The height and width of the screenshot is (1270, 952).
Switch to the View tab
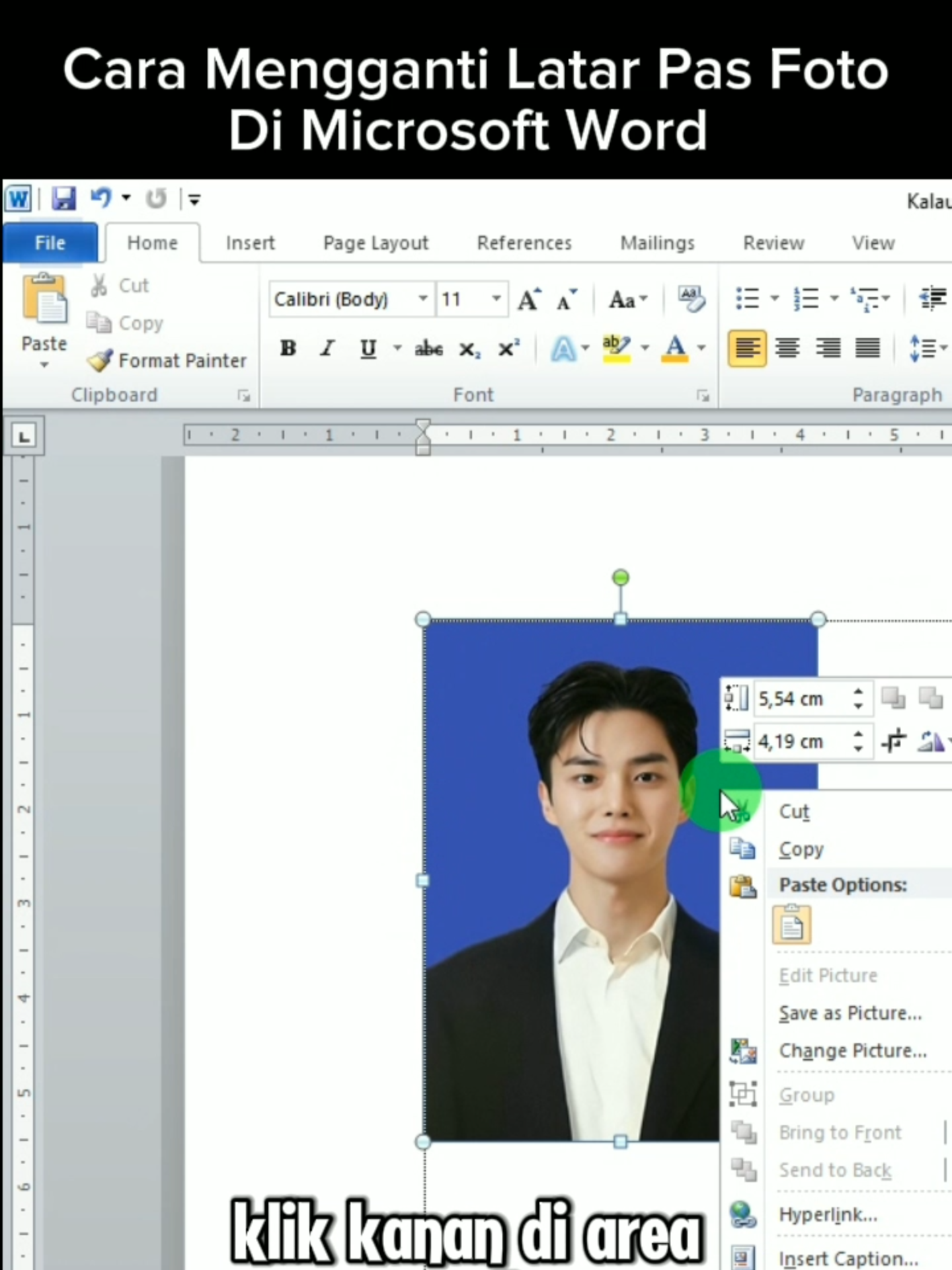pos(873,243)
